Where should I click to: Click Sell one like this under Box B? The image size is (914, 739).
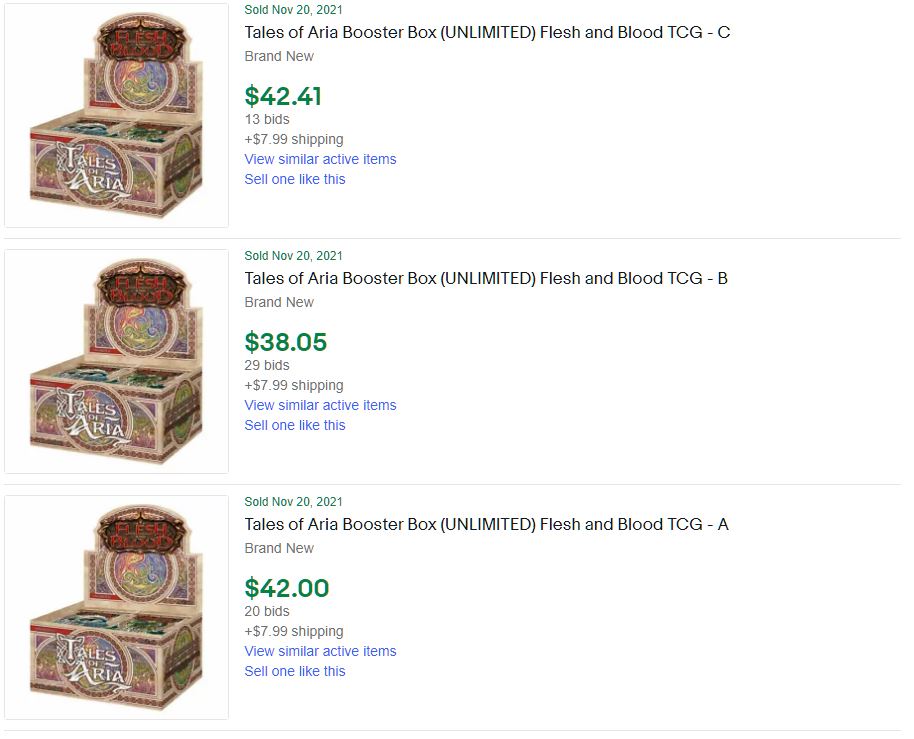click(295, 425)
